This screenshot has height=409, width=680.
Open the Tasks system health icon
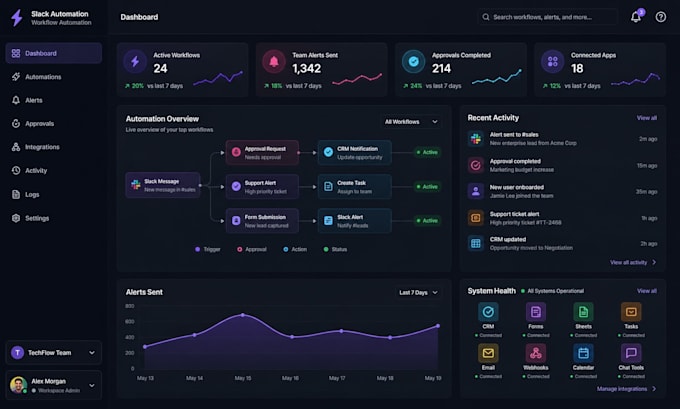(631, 312)
